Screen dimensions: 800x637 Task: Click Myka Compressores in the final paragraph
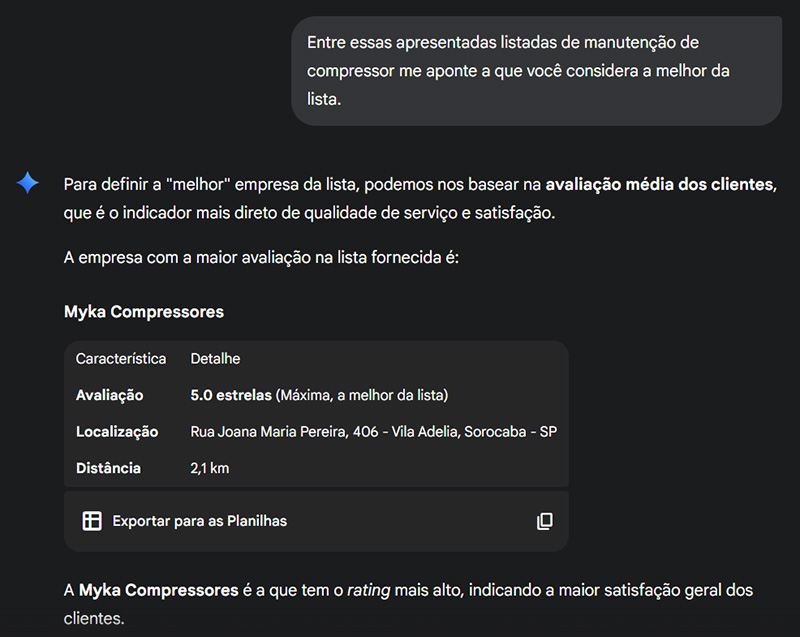pyautogui.click(x=159, y=591)
